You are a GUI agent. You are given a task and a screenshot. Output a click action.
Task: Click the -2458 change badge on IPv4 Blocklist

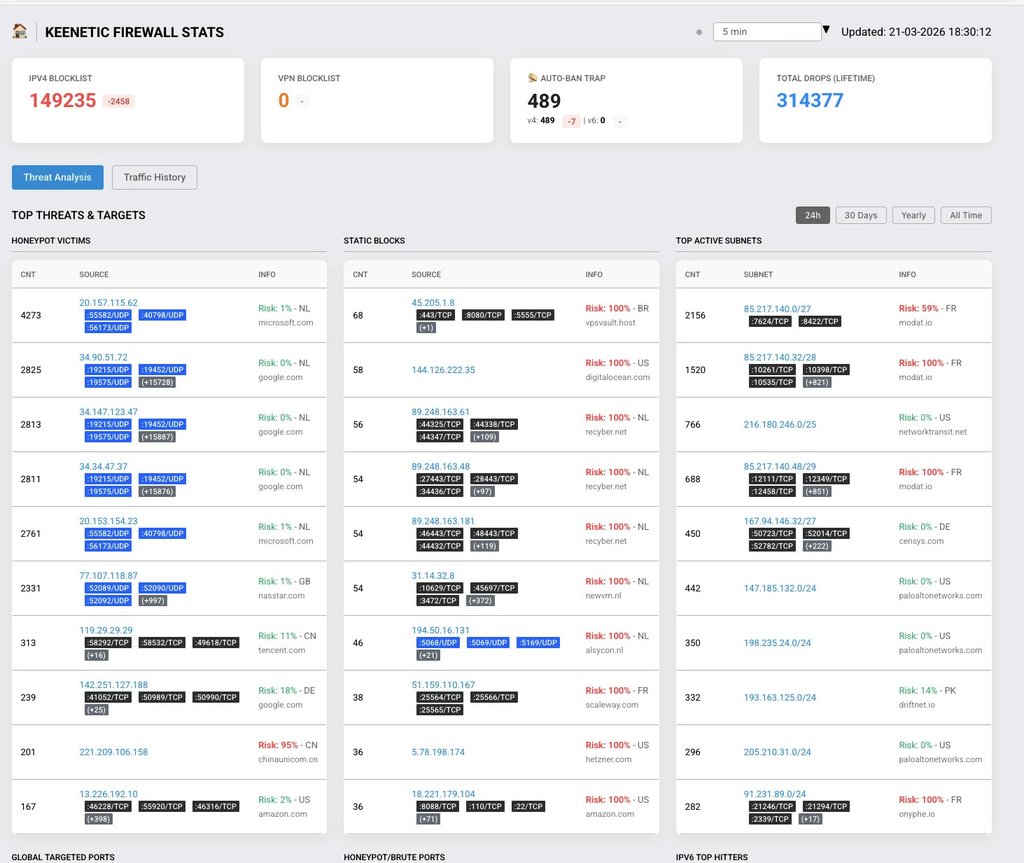(118, 101)
